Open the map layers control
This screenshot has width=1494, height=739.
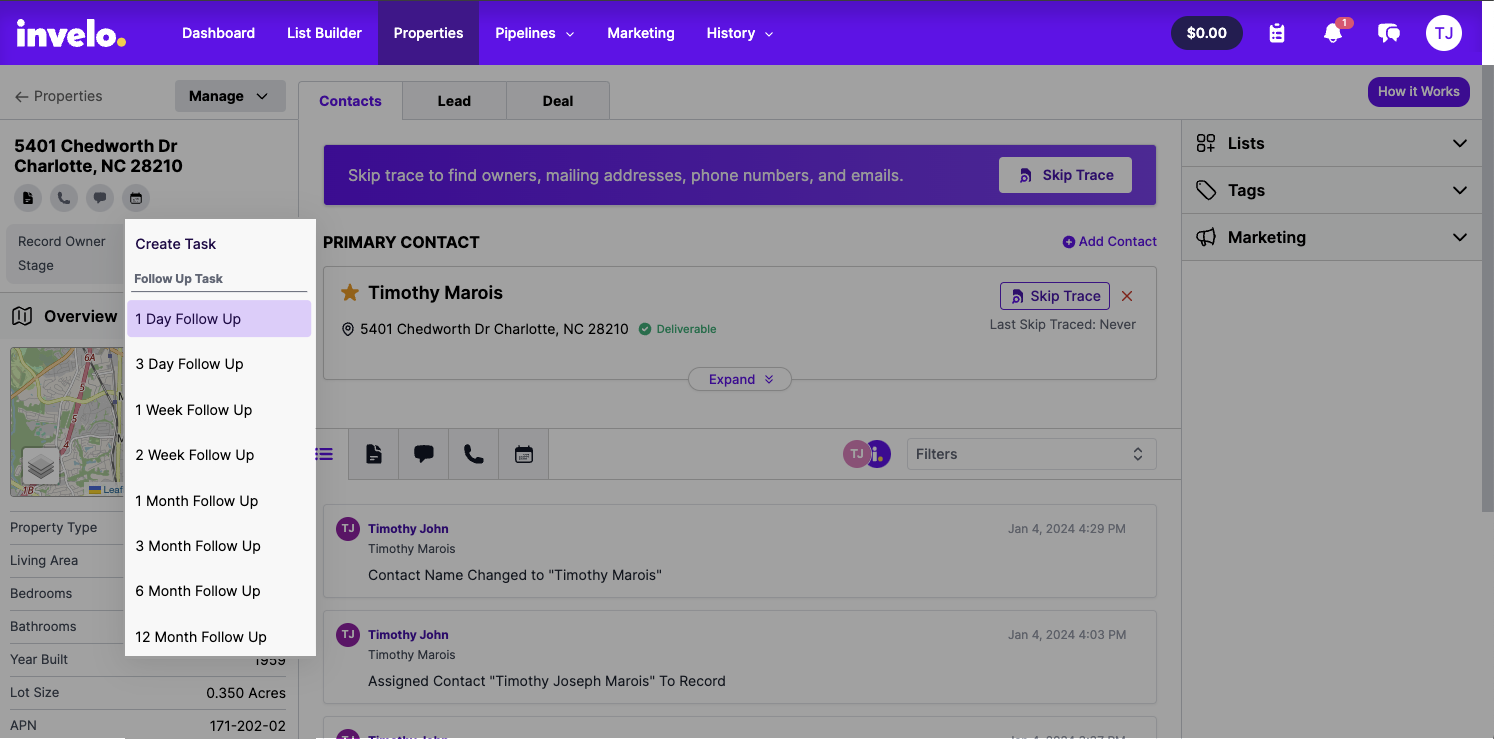tap(40, 467)
